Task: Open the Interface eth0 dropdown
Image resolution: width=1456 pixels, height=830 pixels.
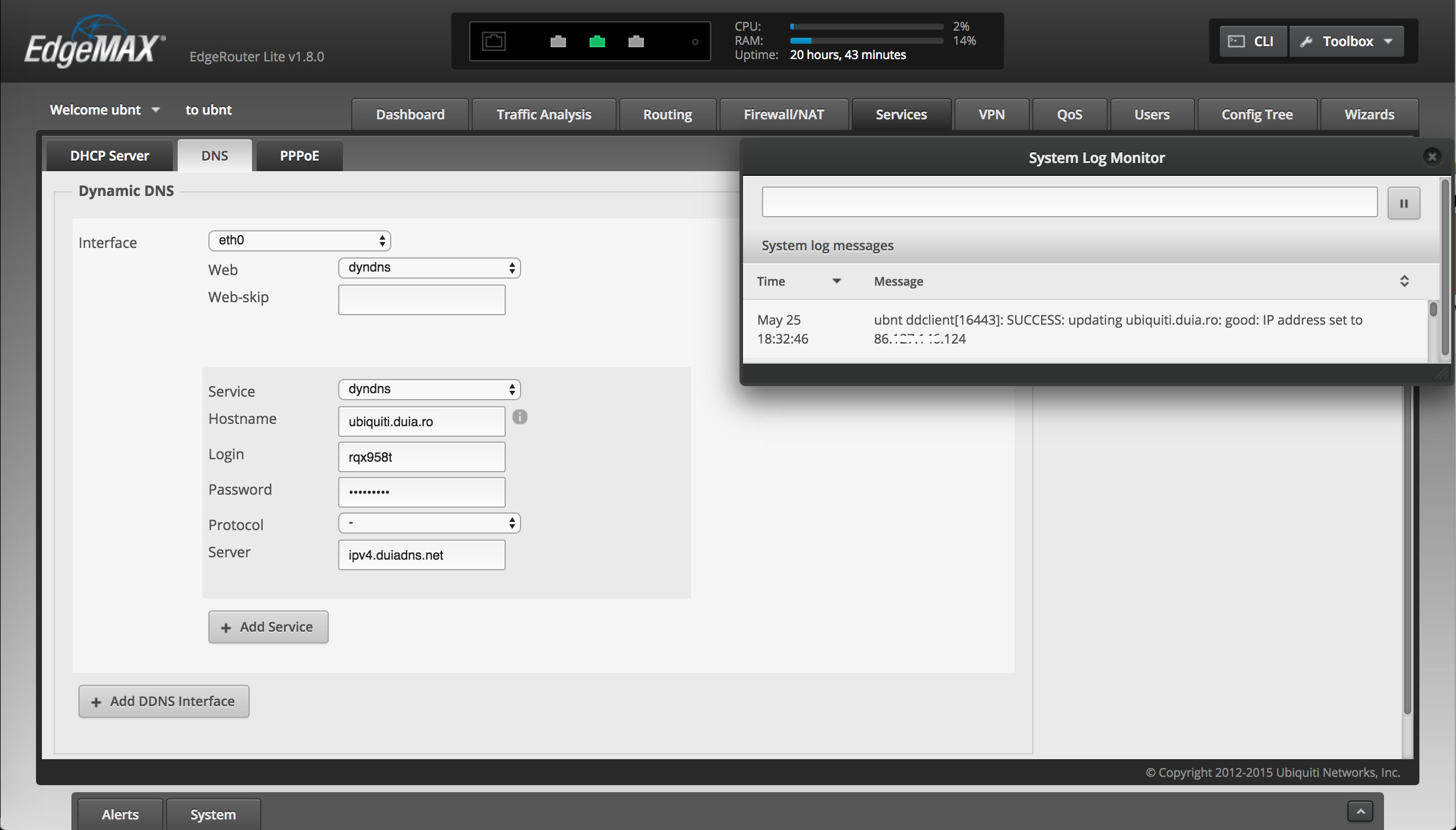Action: (299, 240)
